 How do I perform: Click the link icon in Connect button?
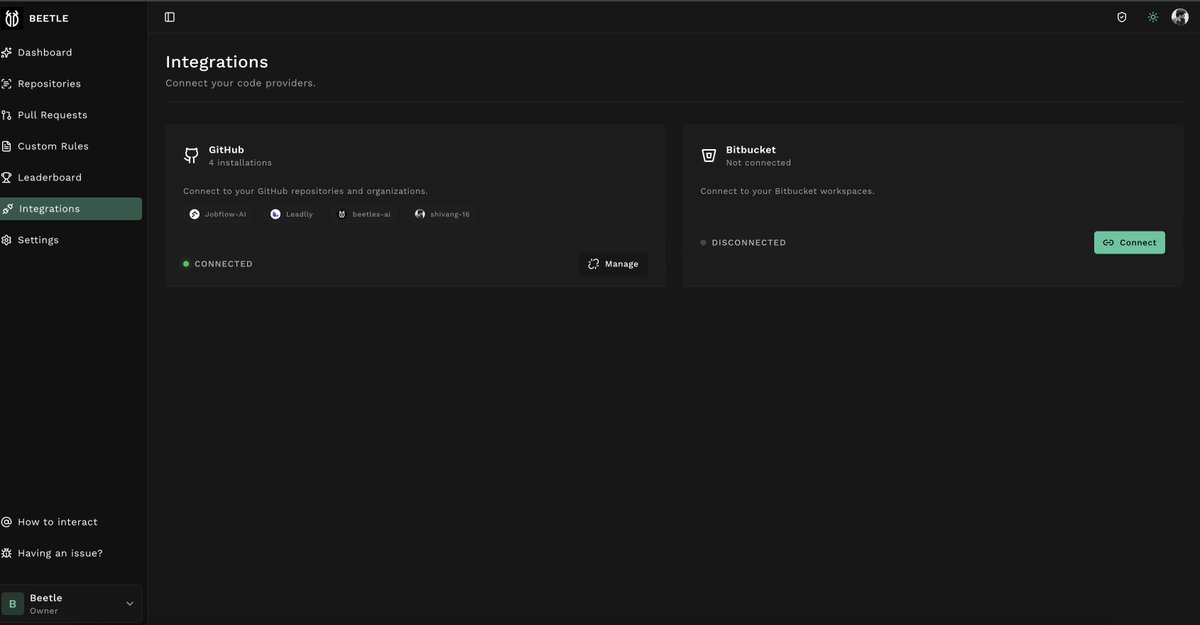[1108, 242]
